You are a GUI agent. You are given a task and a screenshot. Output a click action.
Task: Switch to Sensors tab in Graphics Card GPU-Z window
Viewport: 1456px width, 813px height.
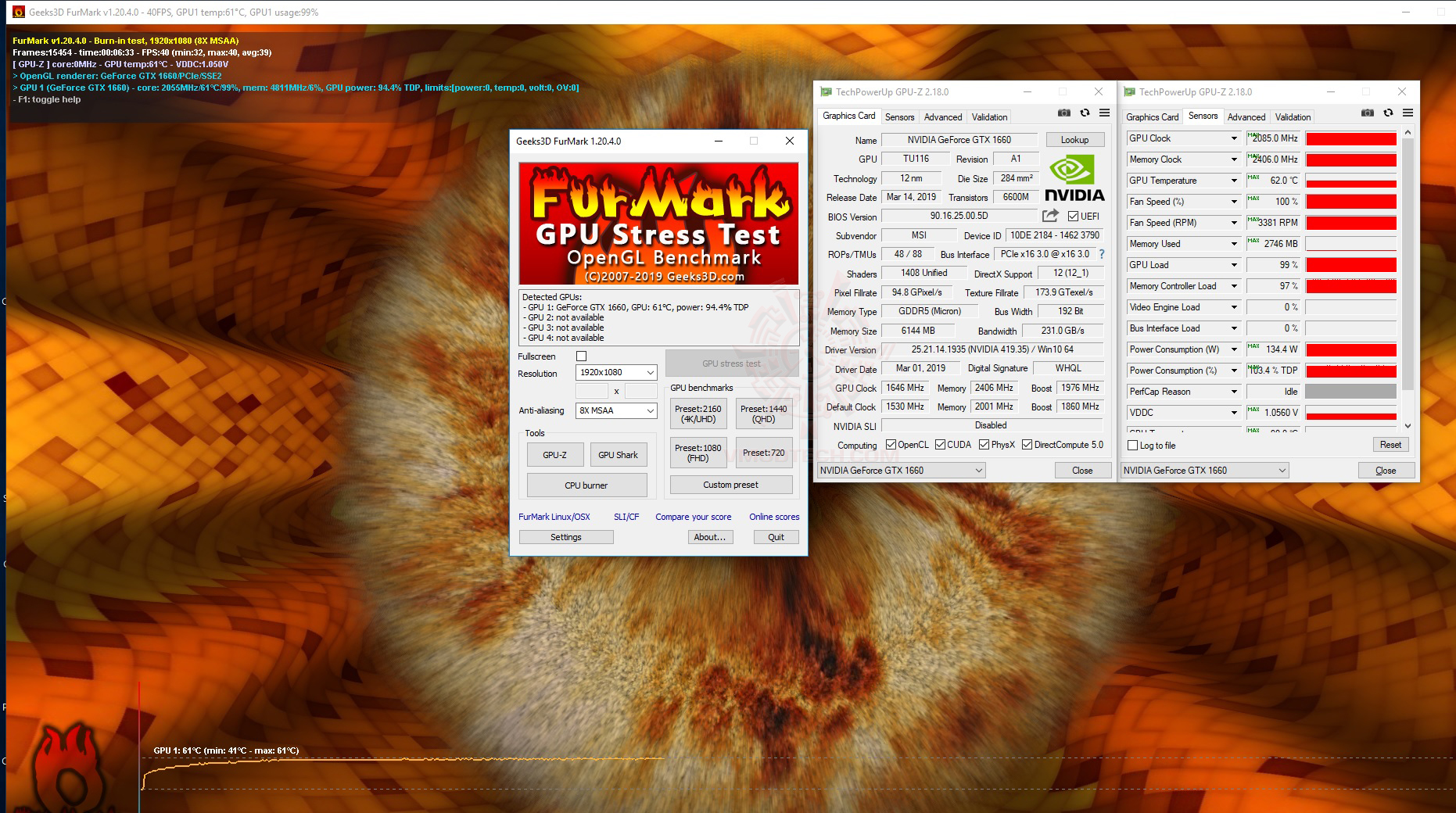coord(899,117)
